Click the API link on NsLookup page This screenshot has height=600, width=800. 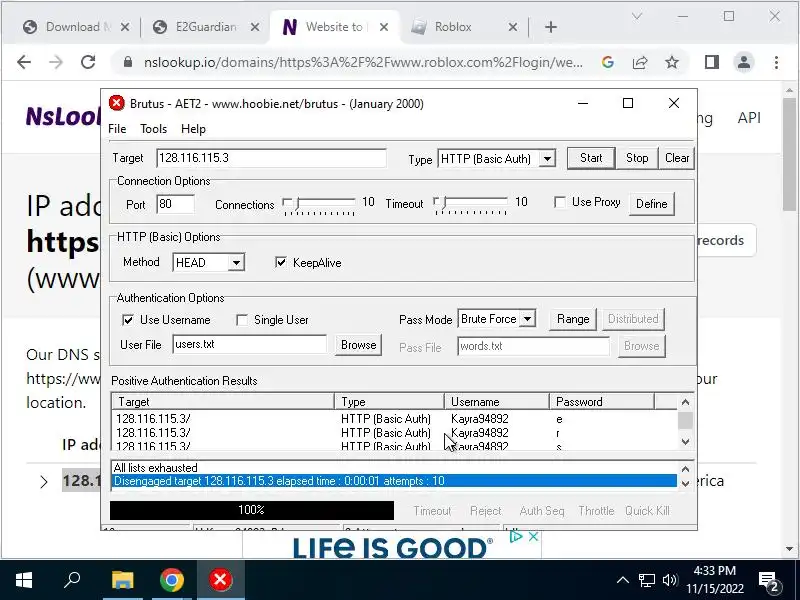[748, 118]
